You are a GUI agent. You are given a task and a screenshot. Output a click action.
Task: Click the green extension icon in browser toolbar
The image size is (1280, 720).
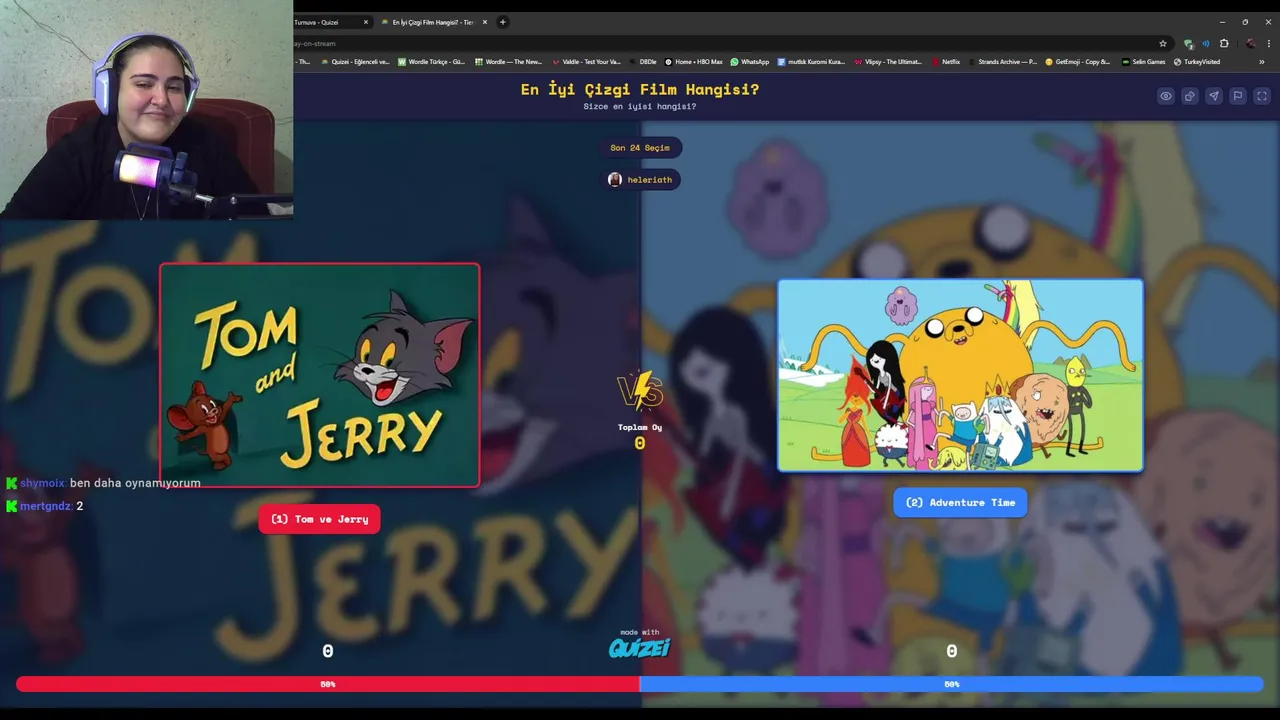point(1188,44)
